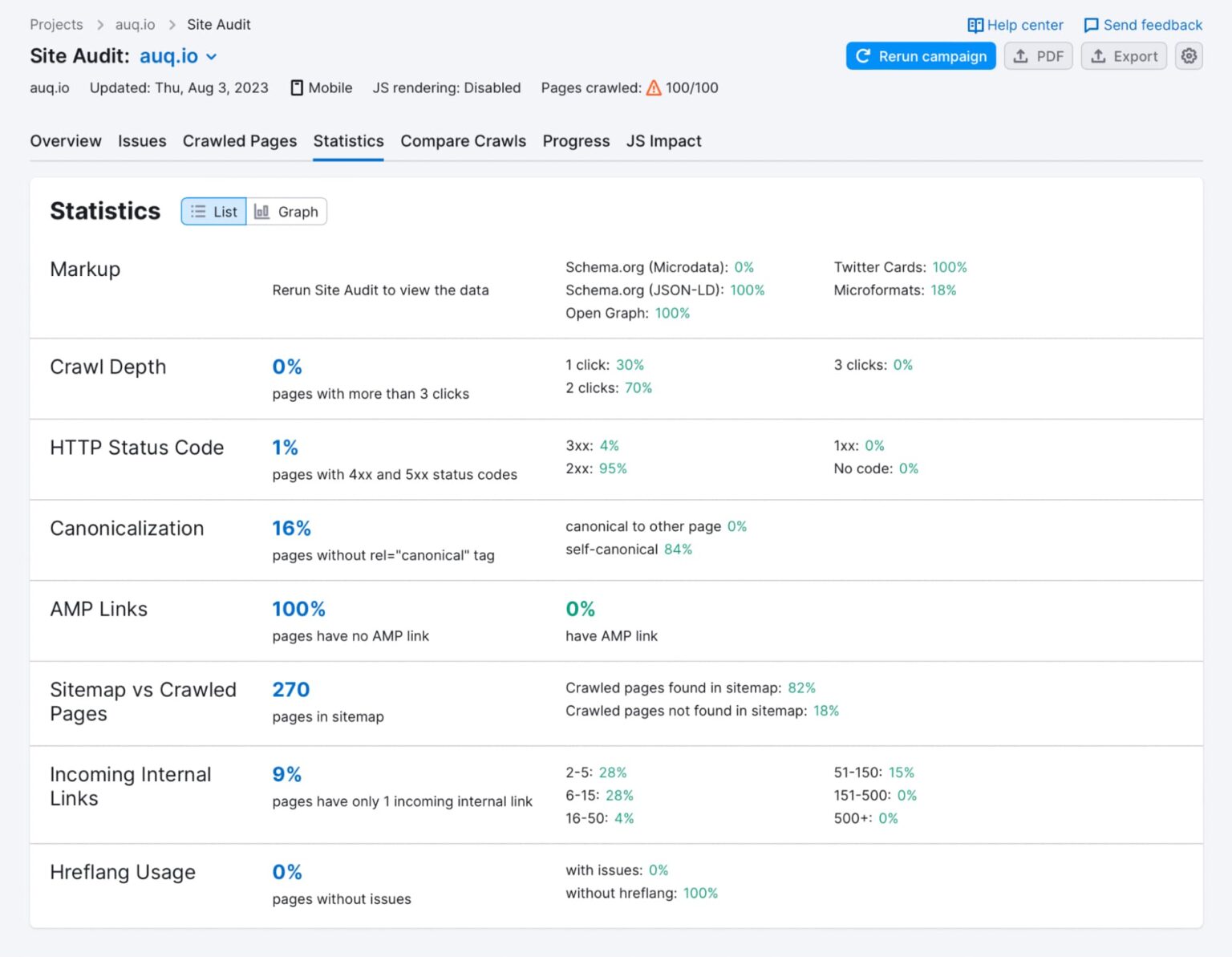Image resolution: width=1232 pixels, height=957 pixels.
Task: Switch statistics to List view
Action: pos(213,212)
